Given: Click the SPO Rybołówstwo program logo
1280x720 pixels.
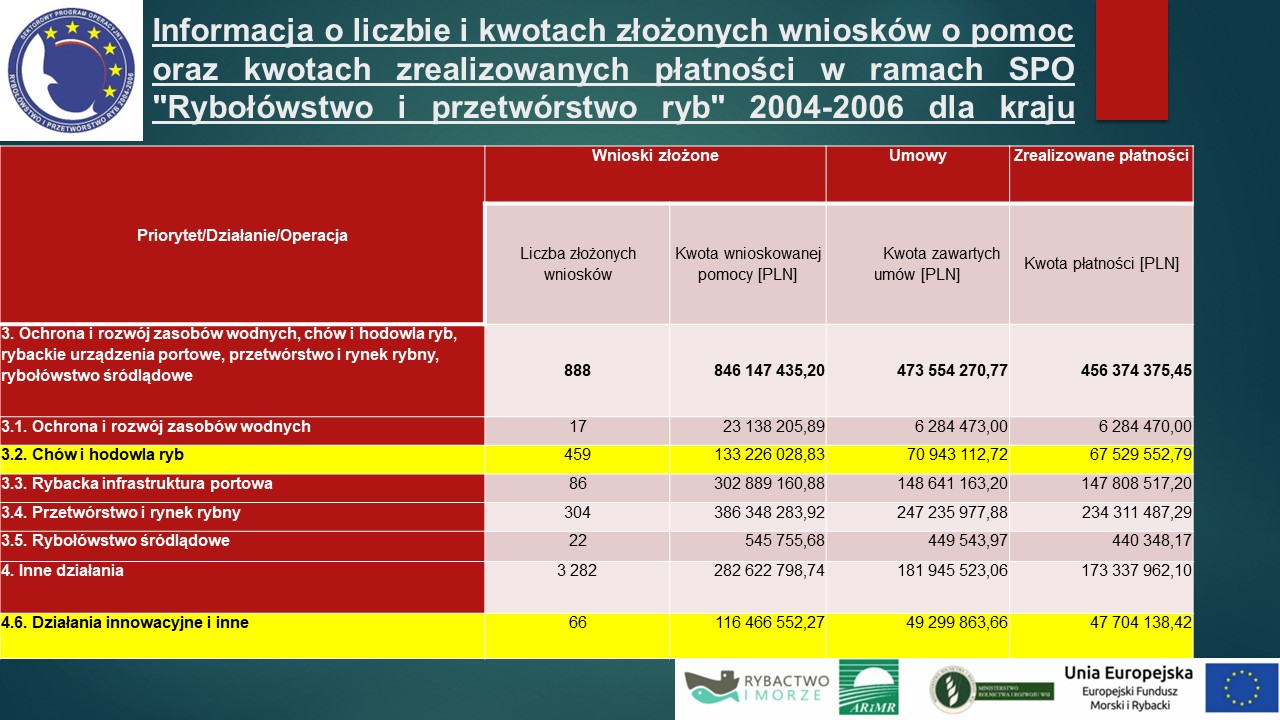Looking at the screenshot, I should click(x=72, y=71).
